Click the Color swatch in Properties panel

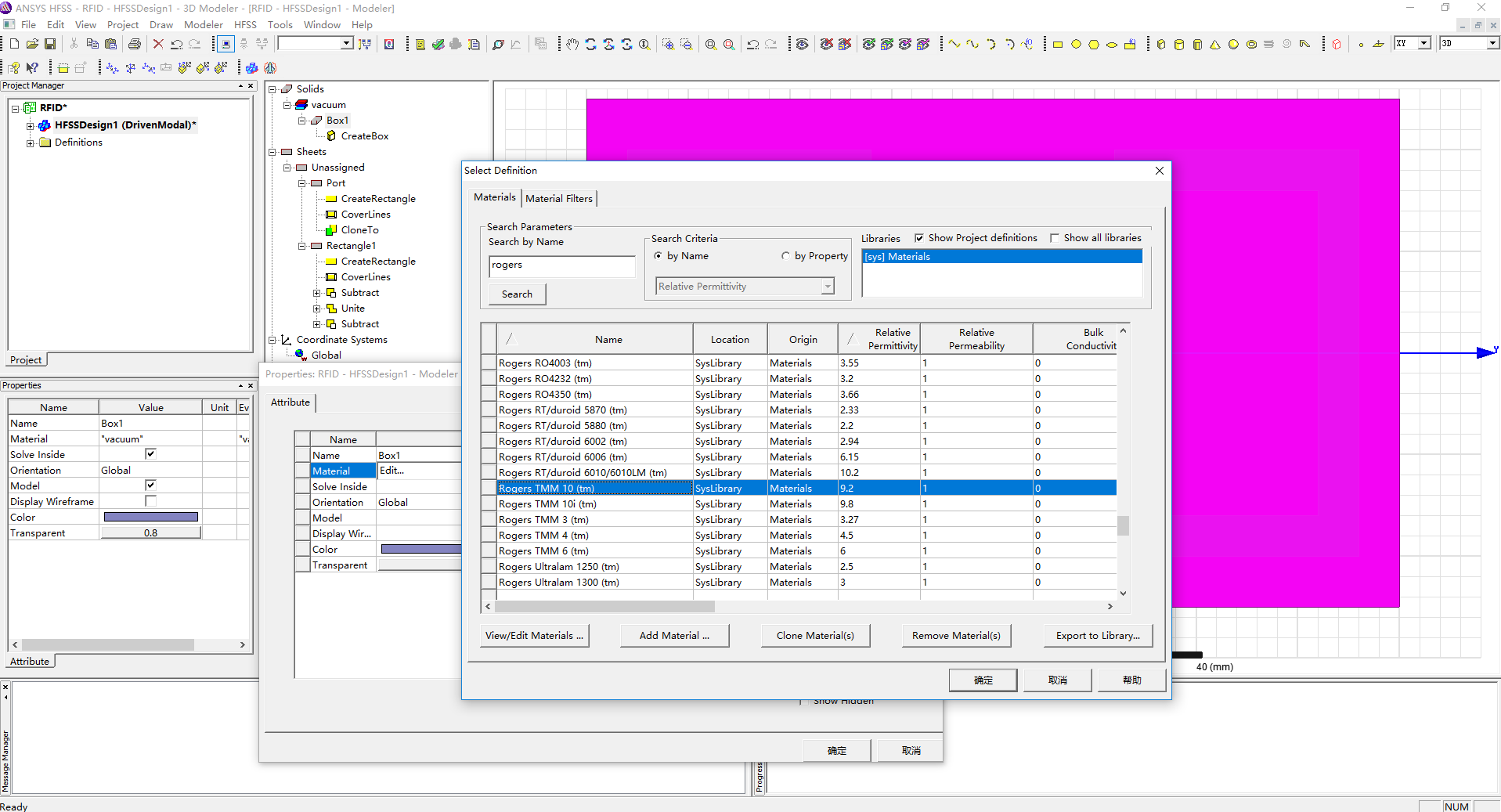click(150, 518)
